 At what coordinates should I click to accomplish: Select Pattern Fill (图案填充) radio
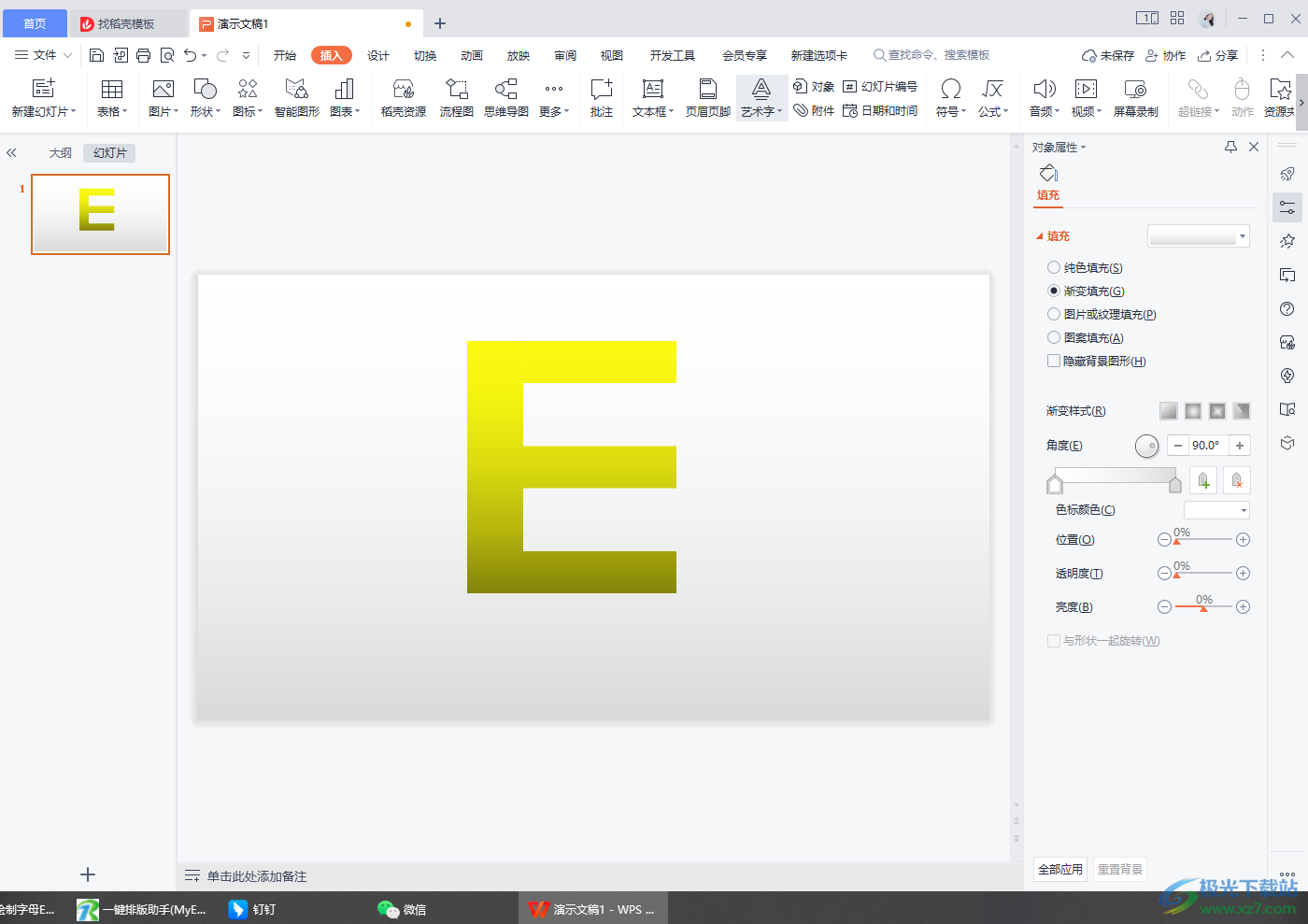coord(1054,337)
